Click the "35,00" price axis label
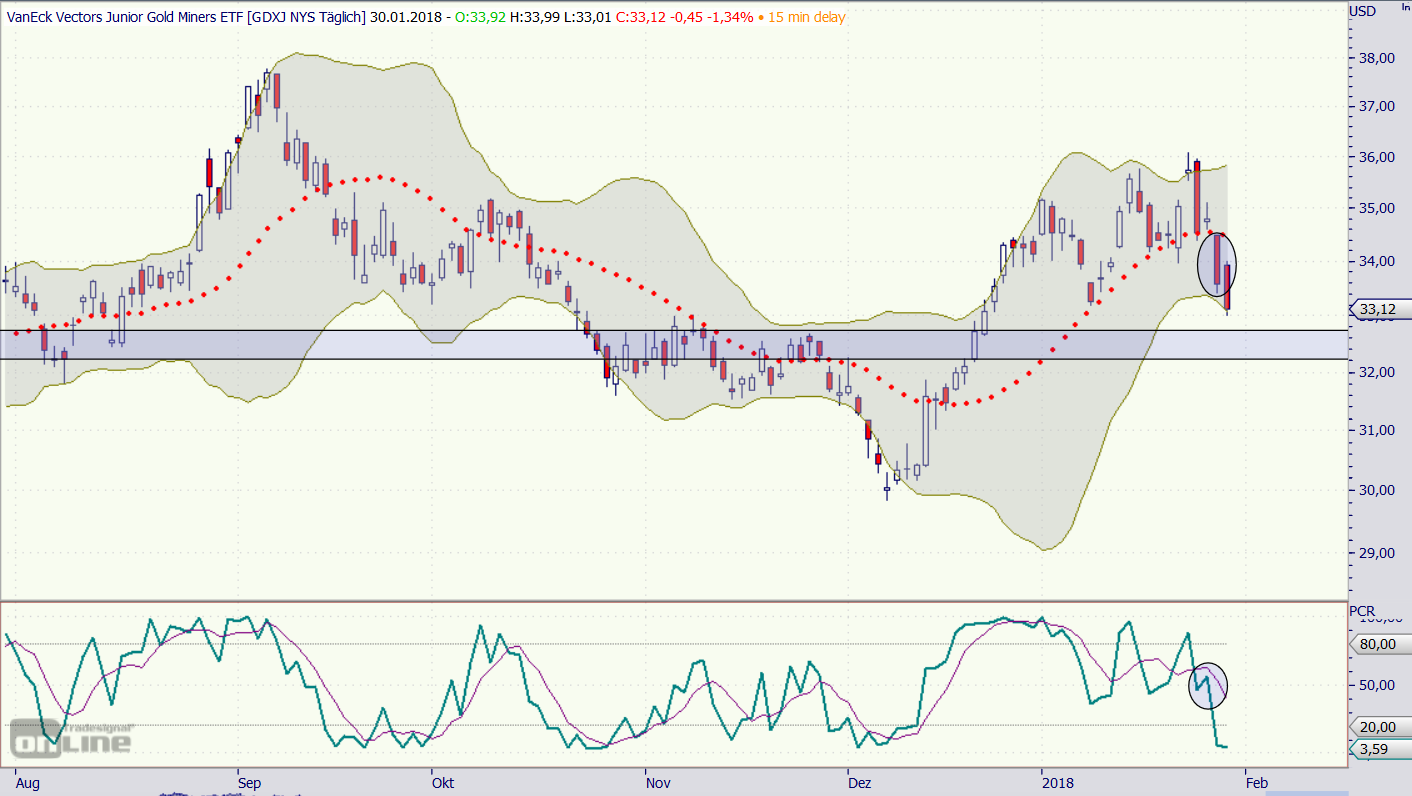Viewport: 1412px width, 796px height. (1375, 208)
